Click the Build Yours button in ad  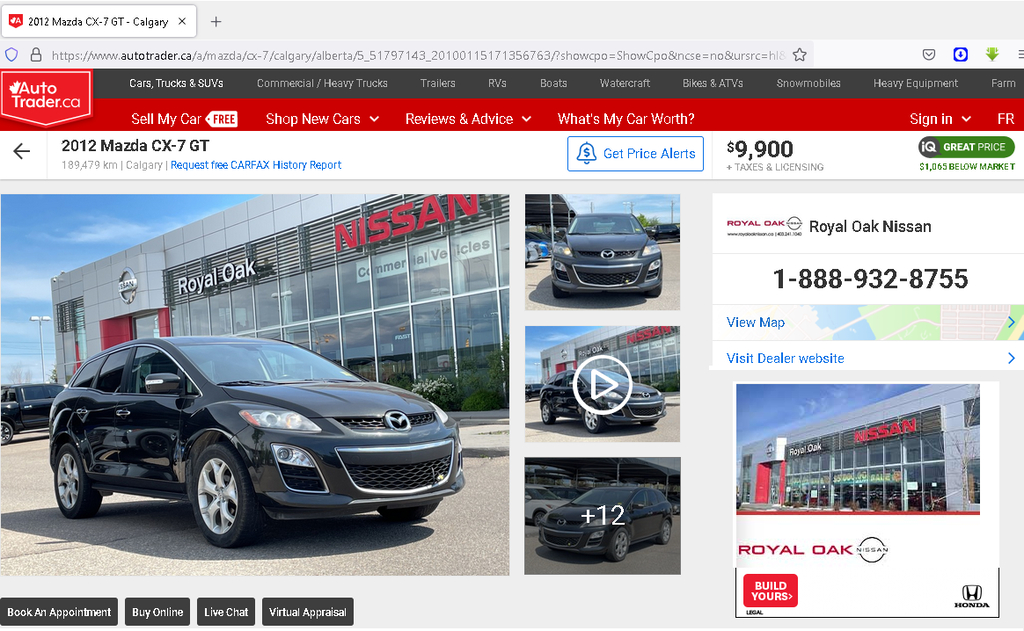coord(770,591)
